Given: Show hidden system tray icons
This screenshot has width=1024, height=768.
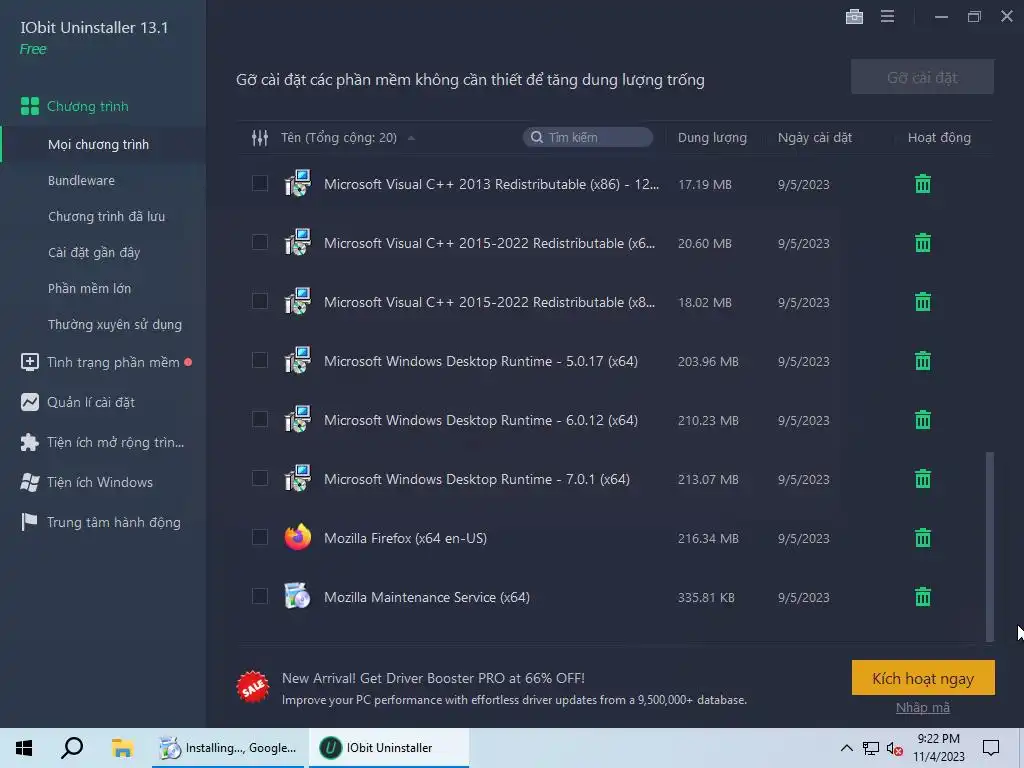Looking at the screenshot, I should 846,748.
